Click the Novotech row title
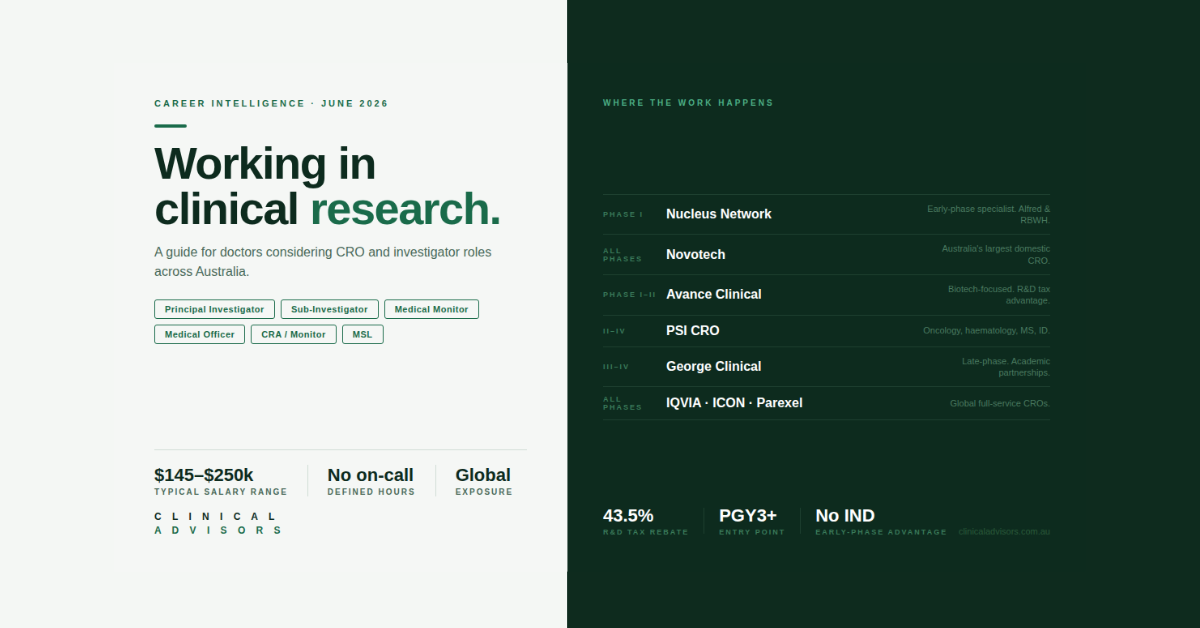 (696, 255)
